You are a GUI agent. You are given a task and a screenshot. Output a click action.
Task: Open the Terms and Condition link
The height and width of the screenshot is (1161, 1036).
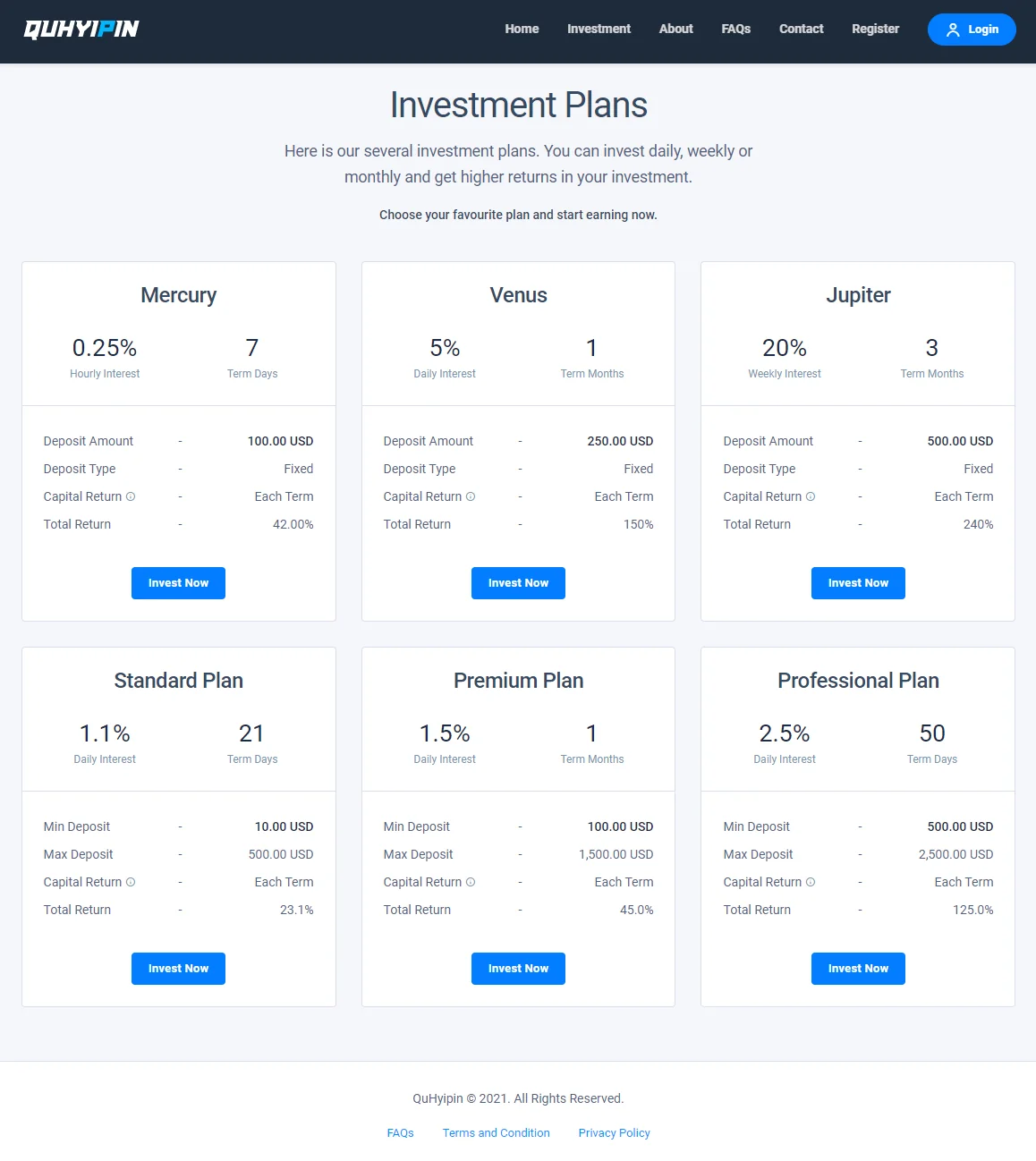pyautogui.click(x=496, y=1133)
